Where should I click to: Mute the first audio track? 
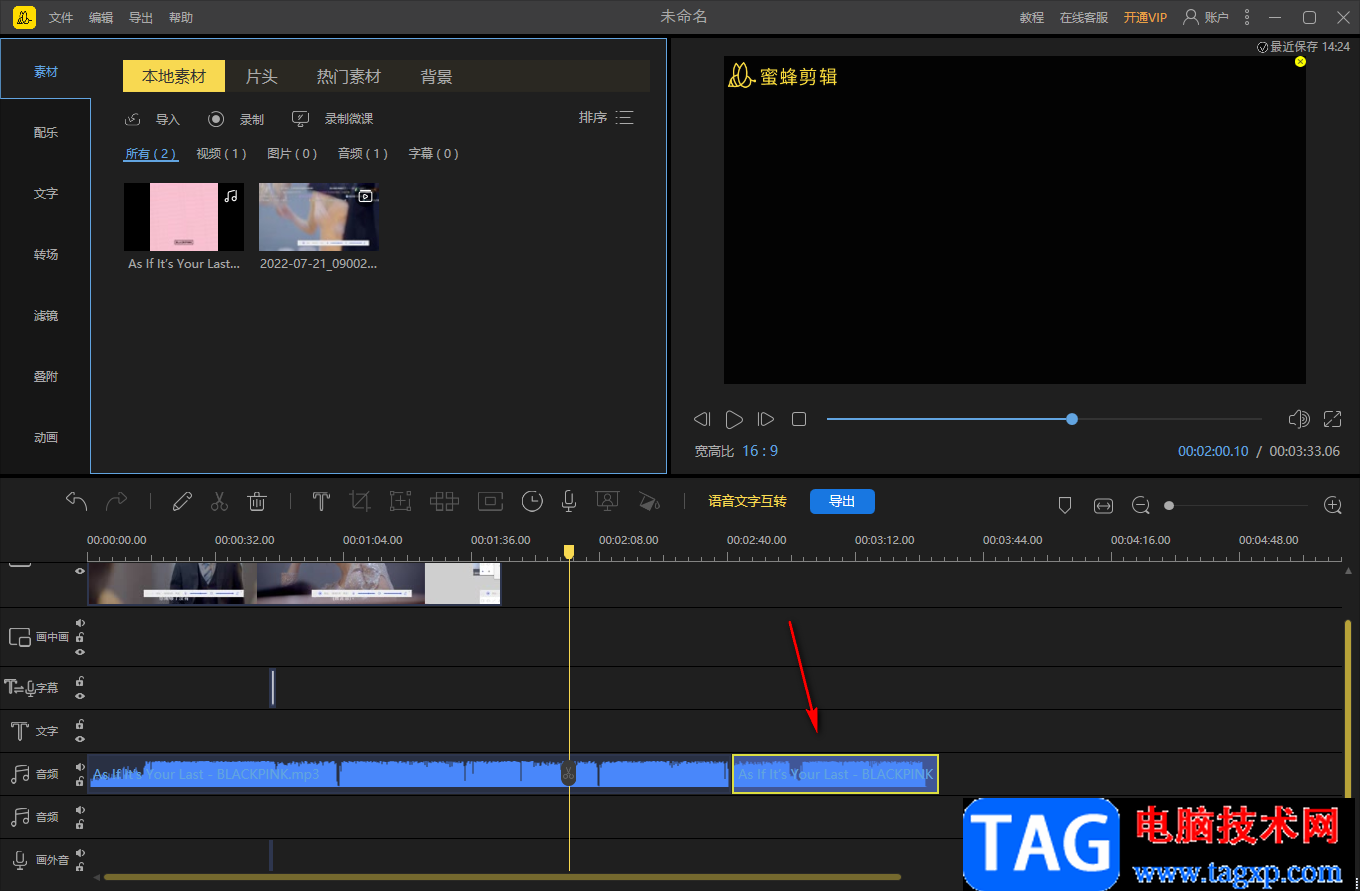click(80, 767)
